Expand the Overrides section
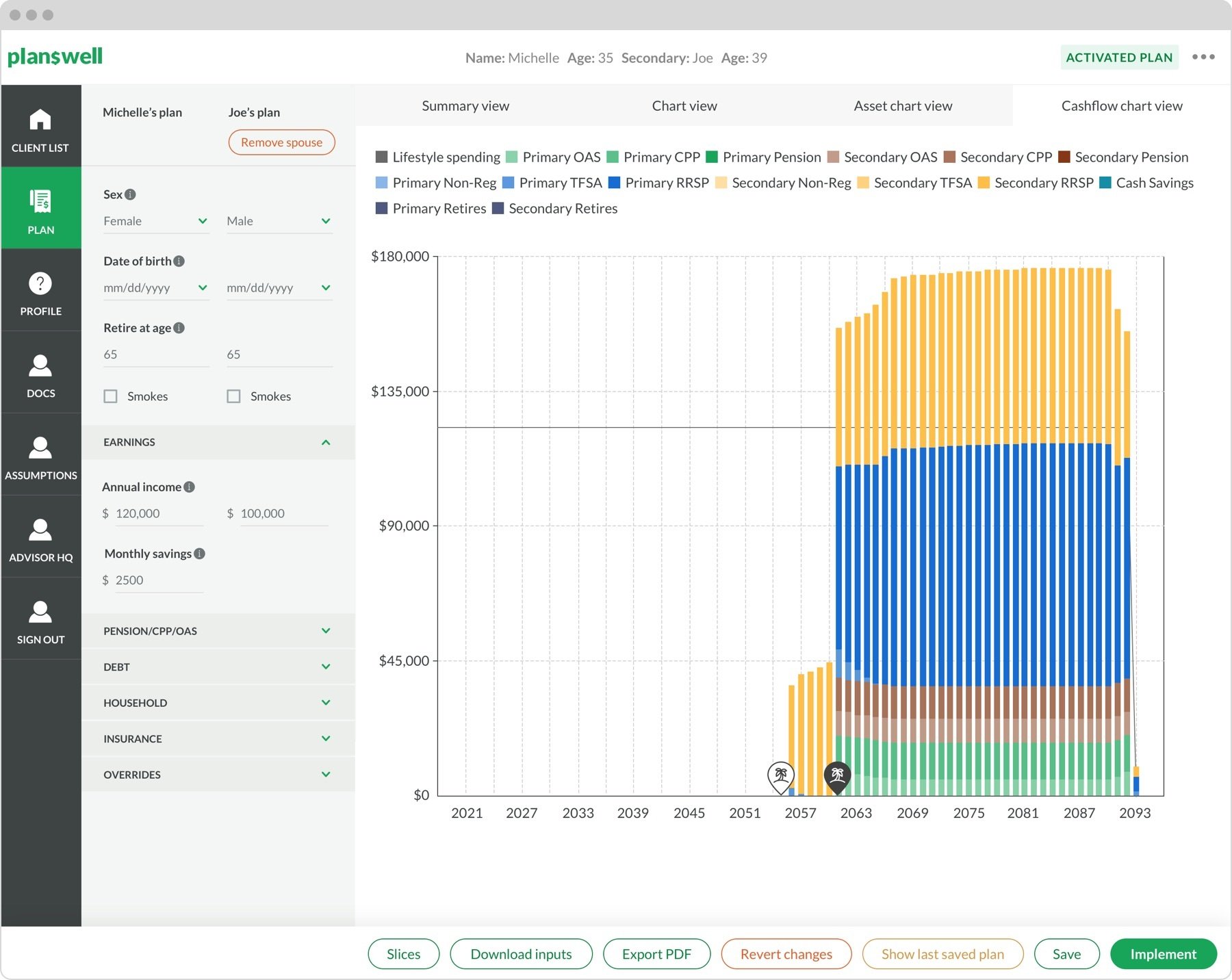Viewport: 1232px width, 980px height. [218, 775]
